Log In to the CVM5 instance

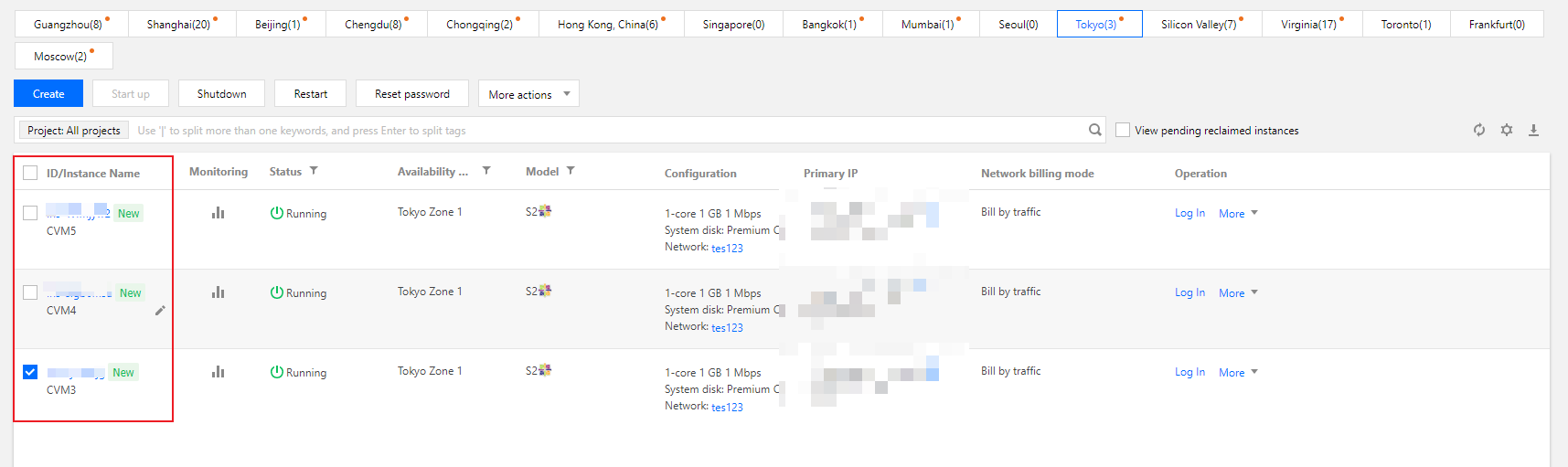[x=1189, y=213]
